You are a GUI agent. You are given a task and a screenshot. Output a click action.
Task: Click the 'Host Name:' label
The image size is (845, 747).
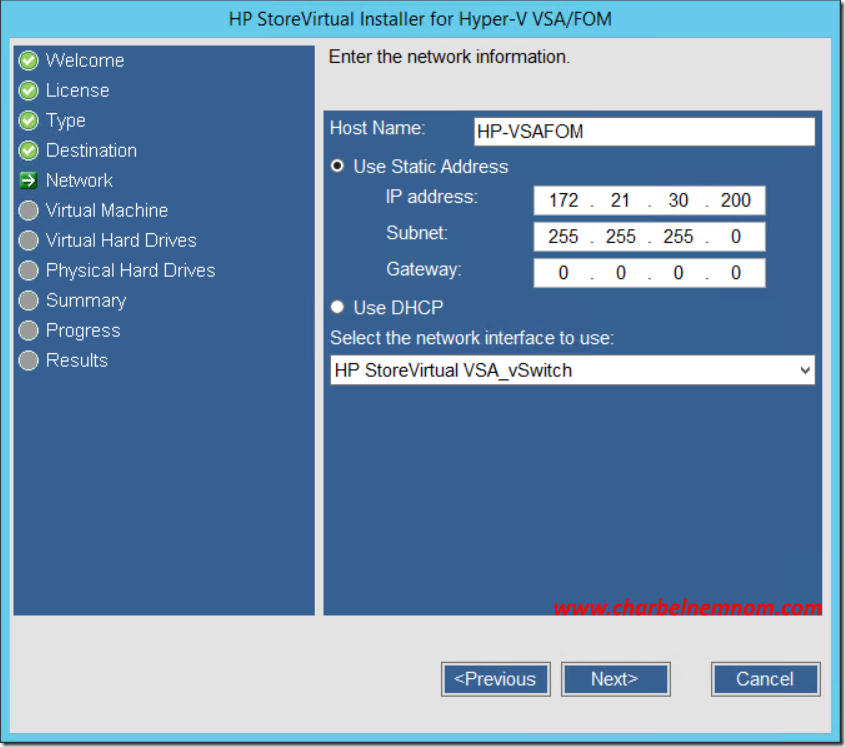tap(377, 128)
